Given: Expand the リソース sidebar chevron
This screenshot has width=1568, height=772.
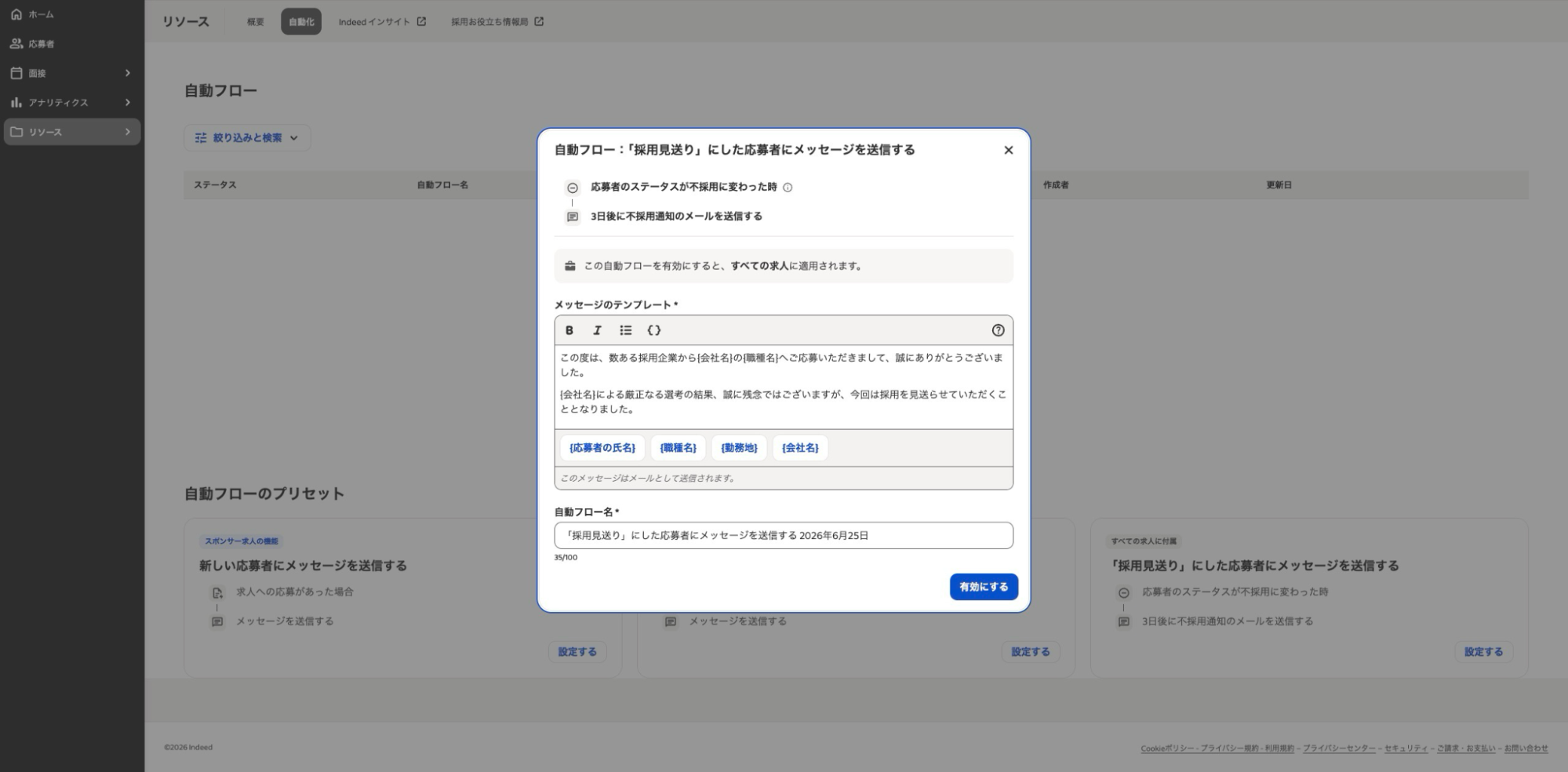Looking at the screenshot, I should (127, 132).
